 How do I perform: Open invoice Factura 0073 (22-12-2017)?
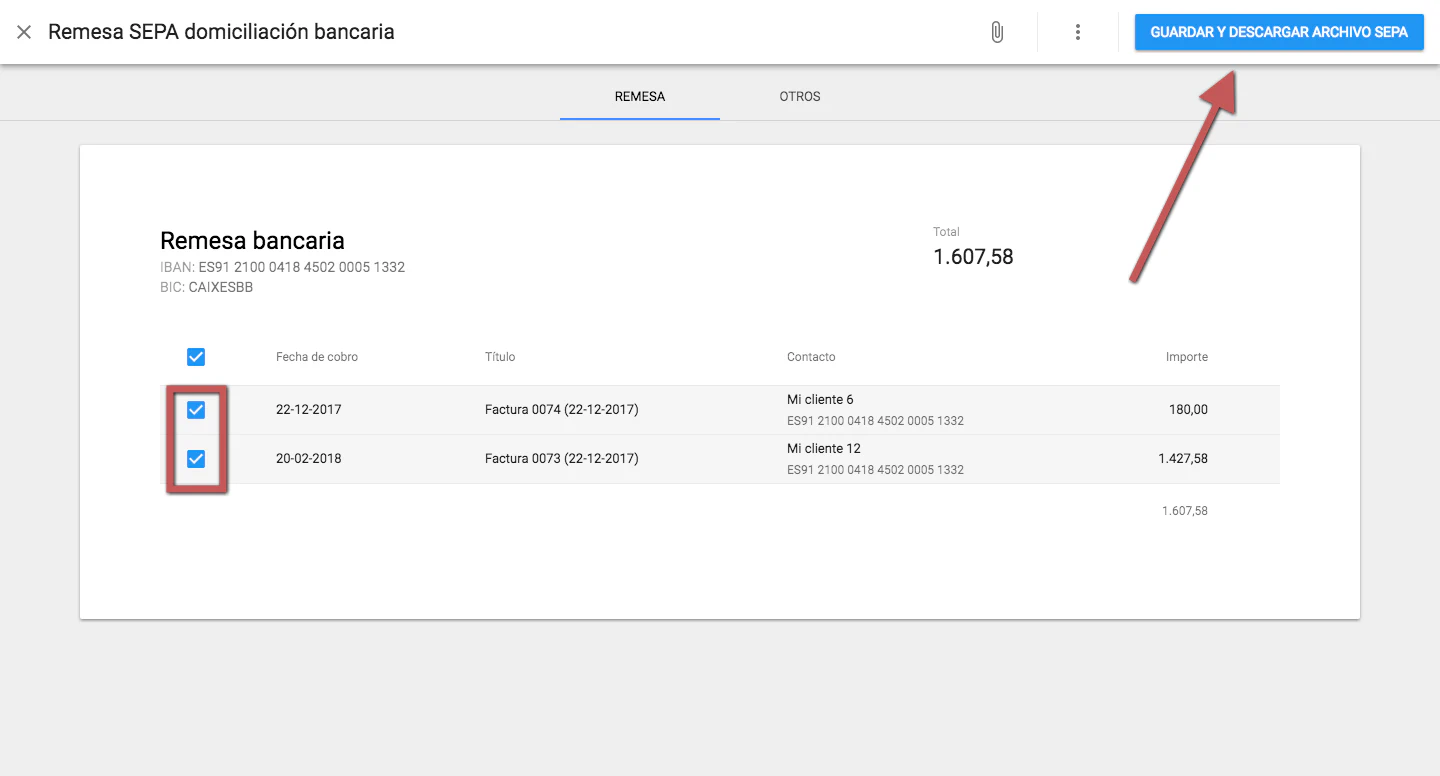(x=559, y=458)
